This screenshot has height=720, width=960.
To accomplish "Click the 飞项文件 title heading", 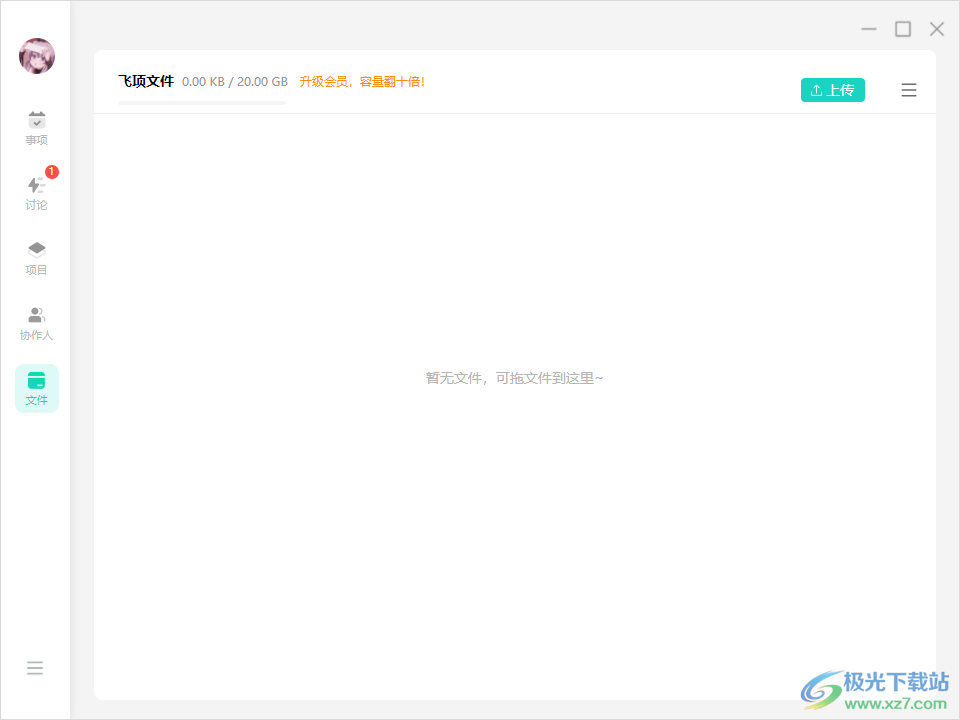I will (146, 81).
